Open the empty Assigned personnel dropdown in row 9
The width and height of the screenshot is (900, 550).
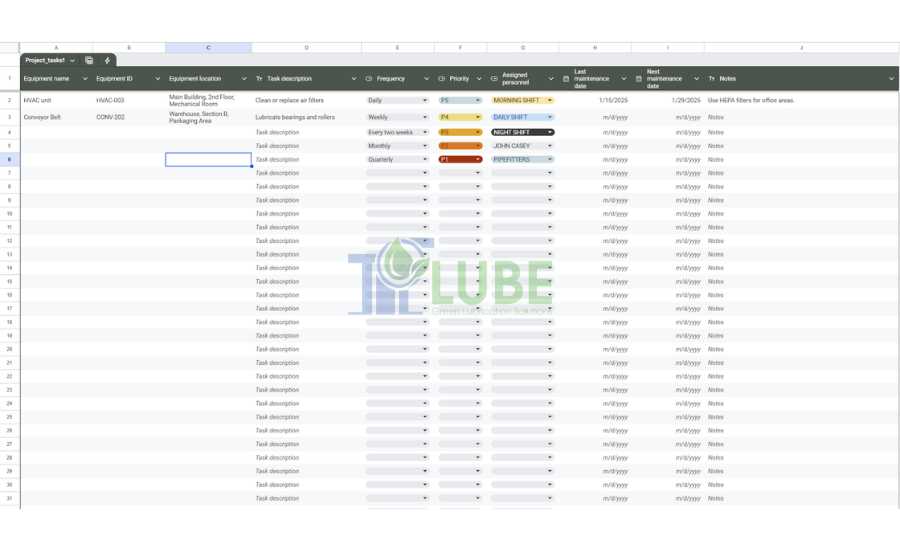[x=522, y=200]
